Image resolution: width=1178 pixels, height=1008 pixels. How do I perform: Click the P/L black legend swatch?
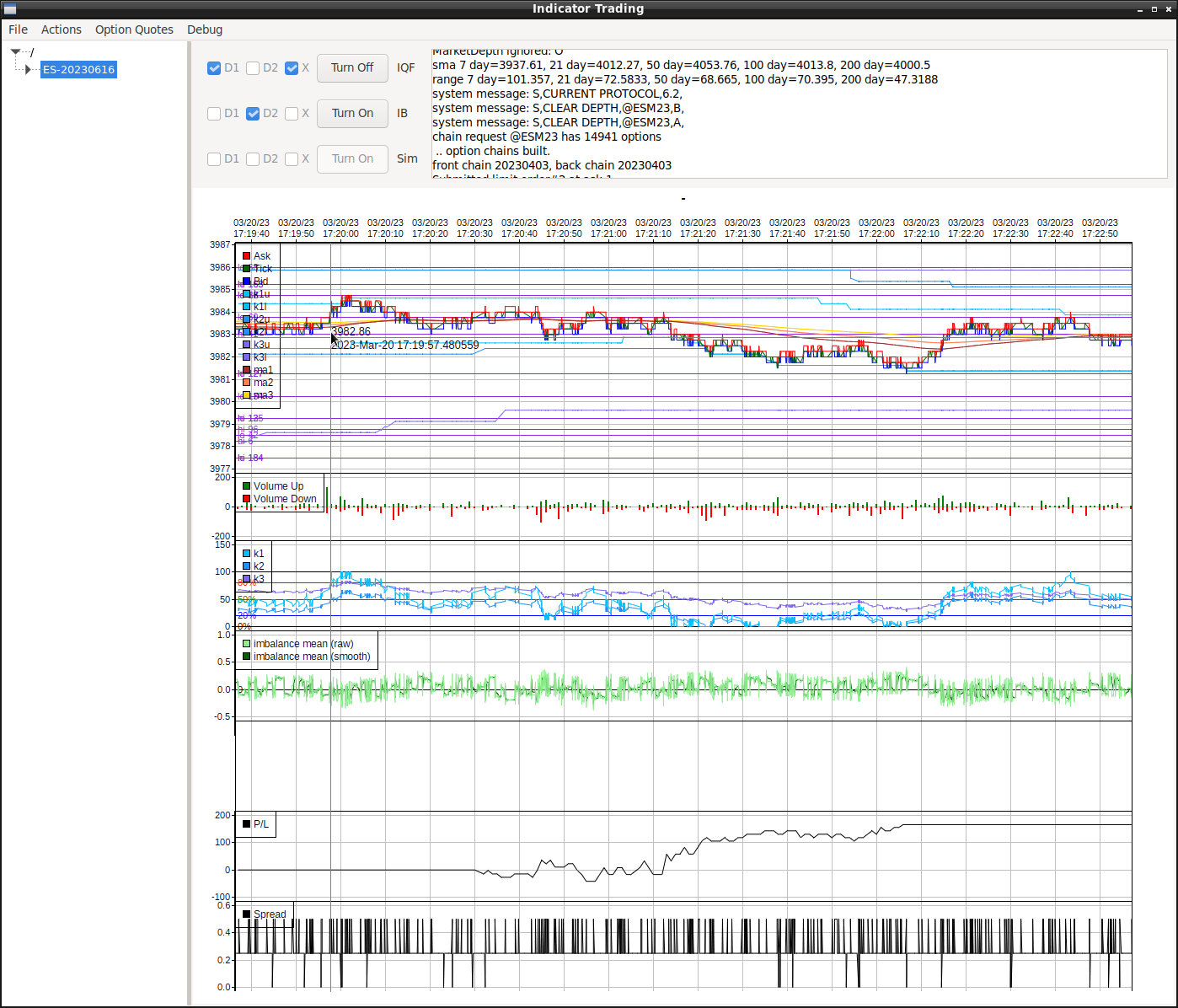[x=246, y=824]
